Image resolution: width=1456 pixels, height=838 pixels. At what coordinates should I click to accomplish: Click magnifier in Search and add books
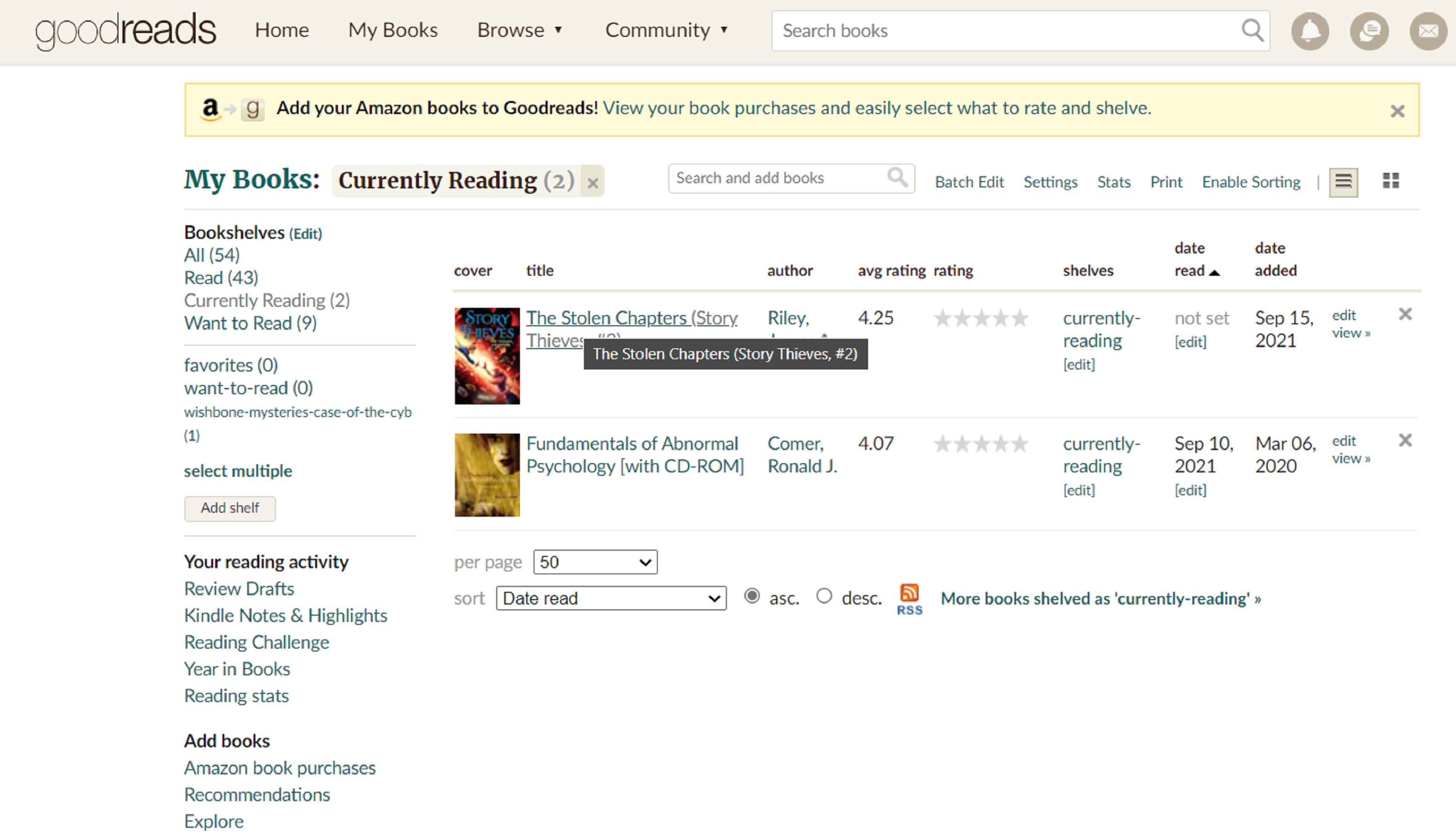tap(897, 178)
